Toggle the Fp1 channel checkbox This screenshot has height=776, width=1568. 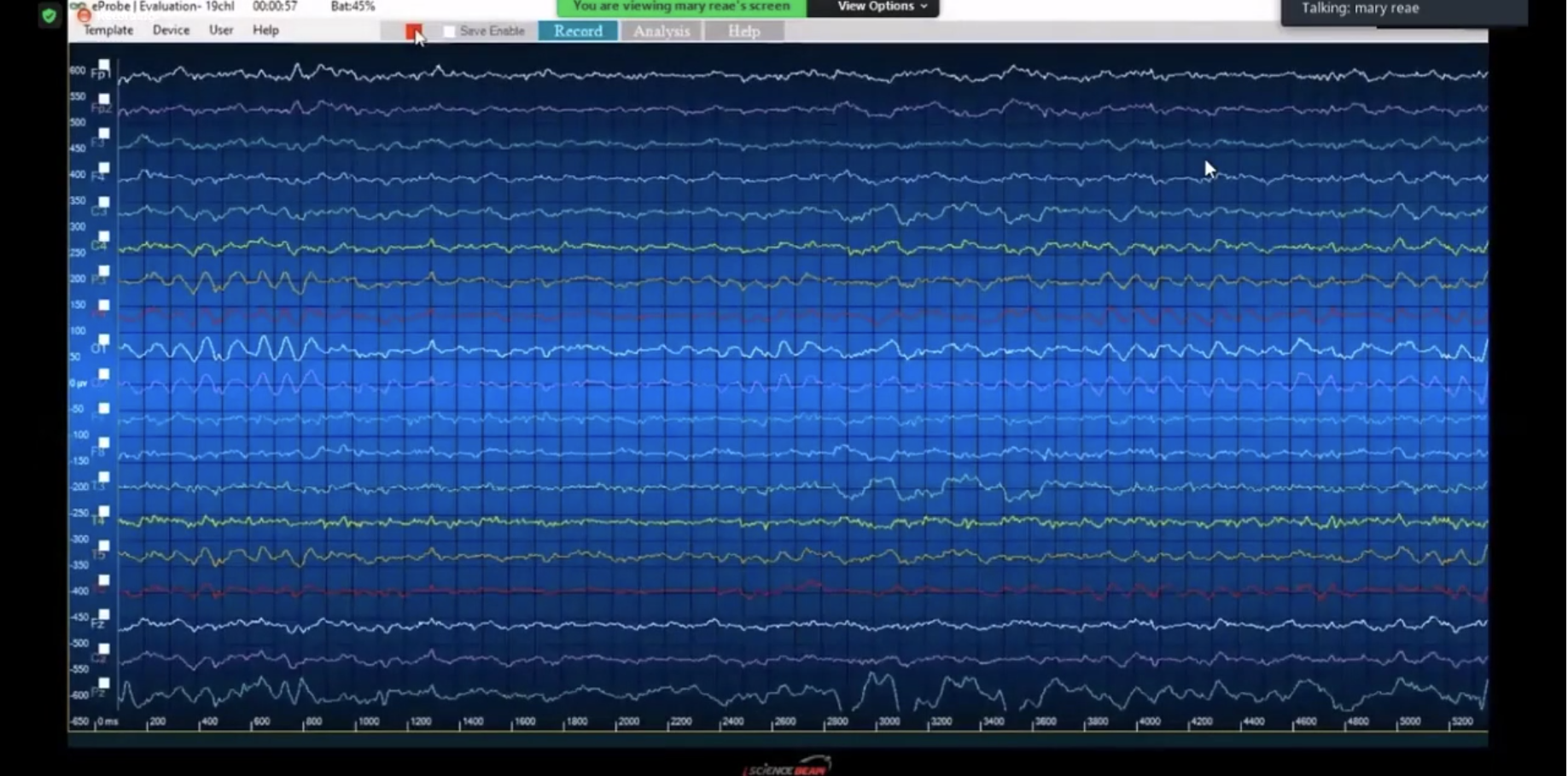(x=104, y=65)
